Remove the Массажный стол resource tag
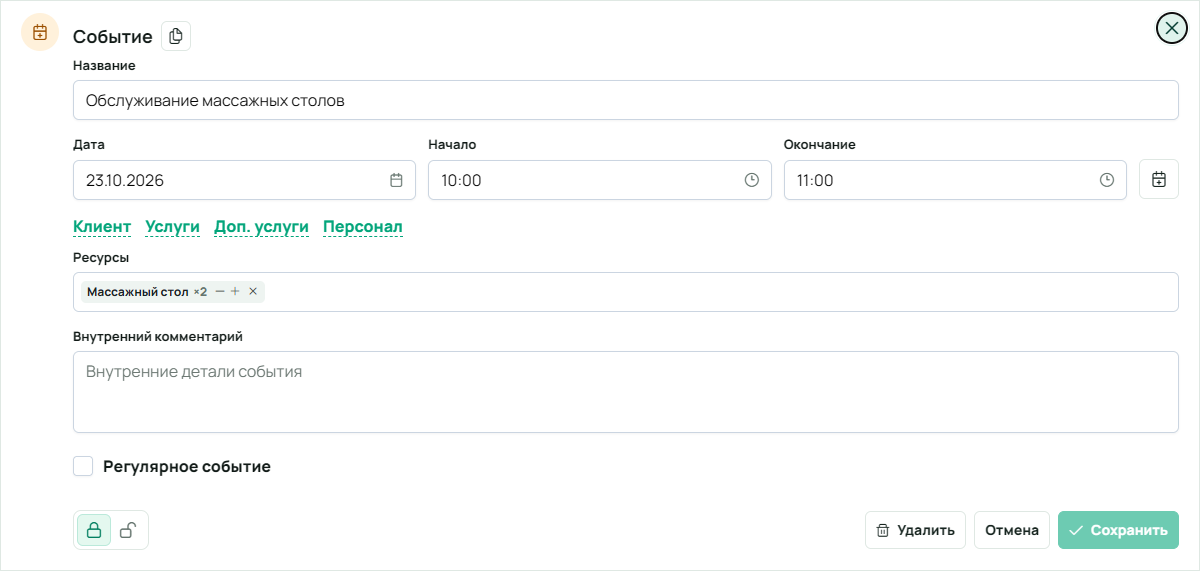The image size is (1200, 571). click(253, 292)
